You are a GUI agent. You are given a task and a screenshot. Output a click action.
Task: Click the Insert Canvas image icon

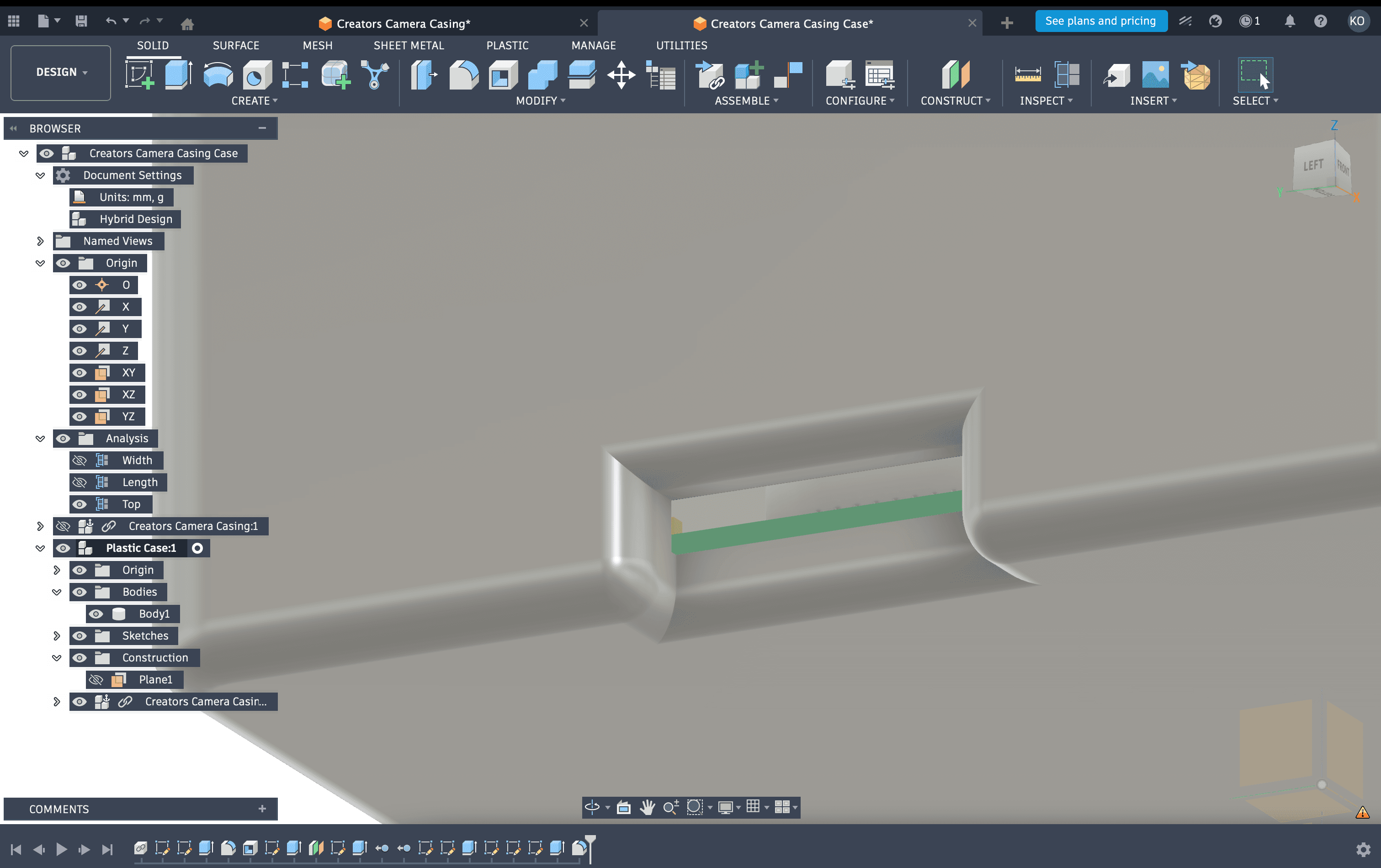1156,75
